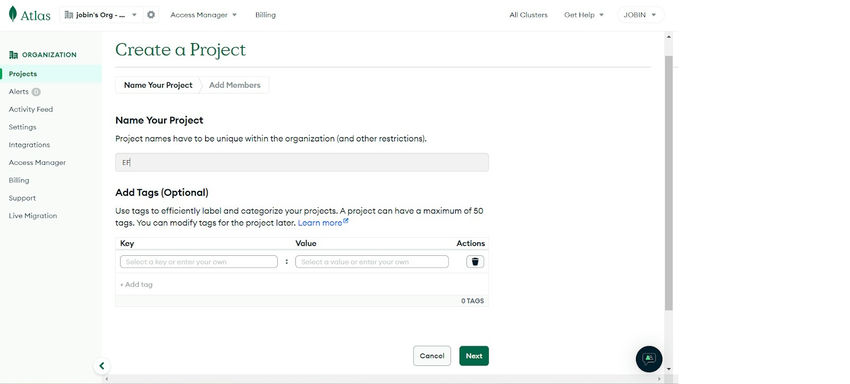Switch to the Add Members step

pos(235,85)
